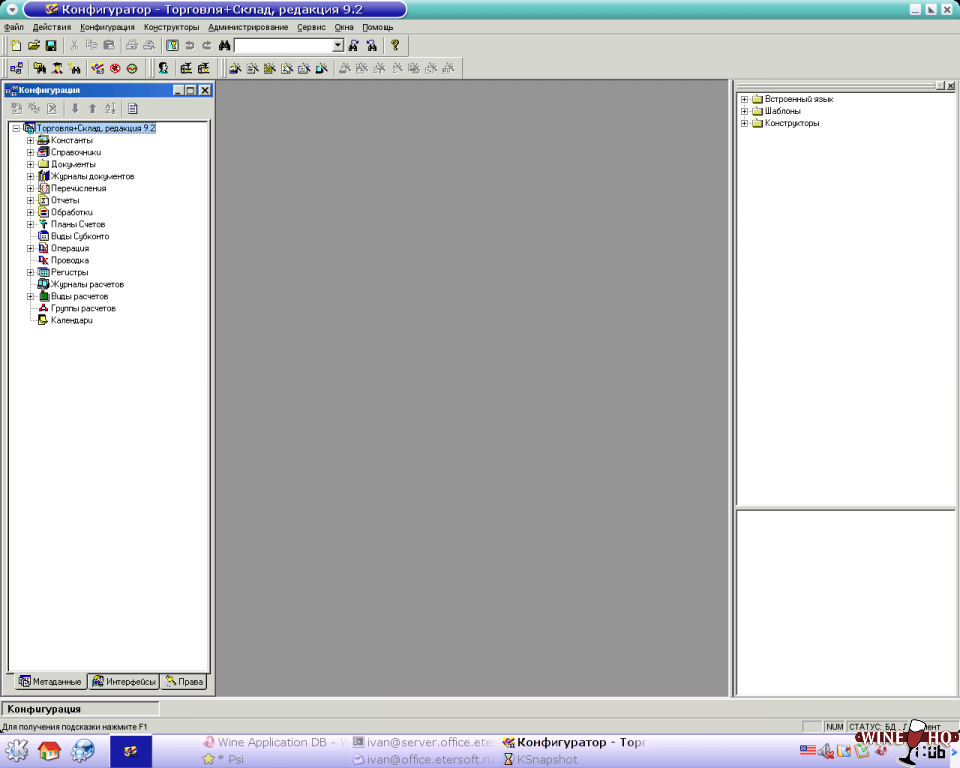960x768 pixels.
Task: Open the Файл menu
Action: (x=13, y=27)
